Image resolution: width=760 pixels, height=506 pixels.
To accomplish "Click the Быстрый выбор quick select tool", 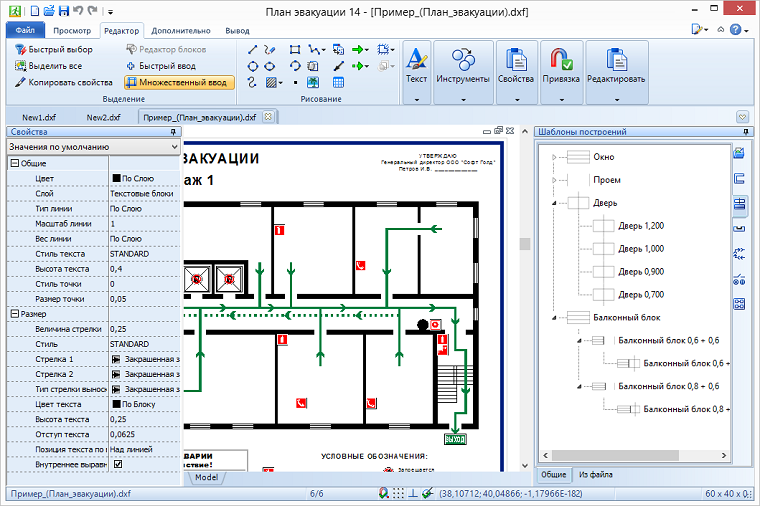I will click(55, 48).
